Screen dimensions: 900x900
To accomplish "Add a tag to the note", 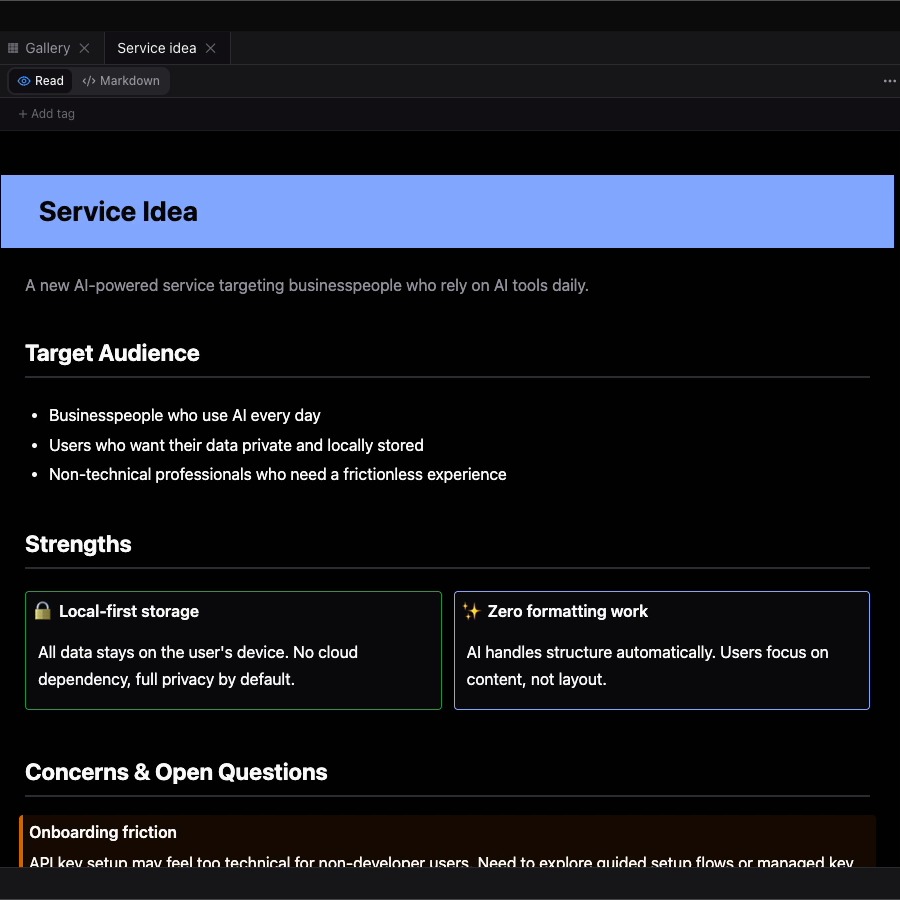I will coord(46,114).
